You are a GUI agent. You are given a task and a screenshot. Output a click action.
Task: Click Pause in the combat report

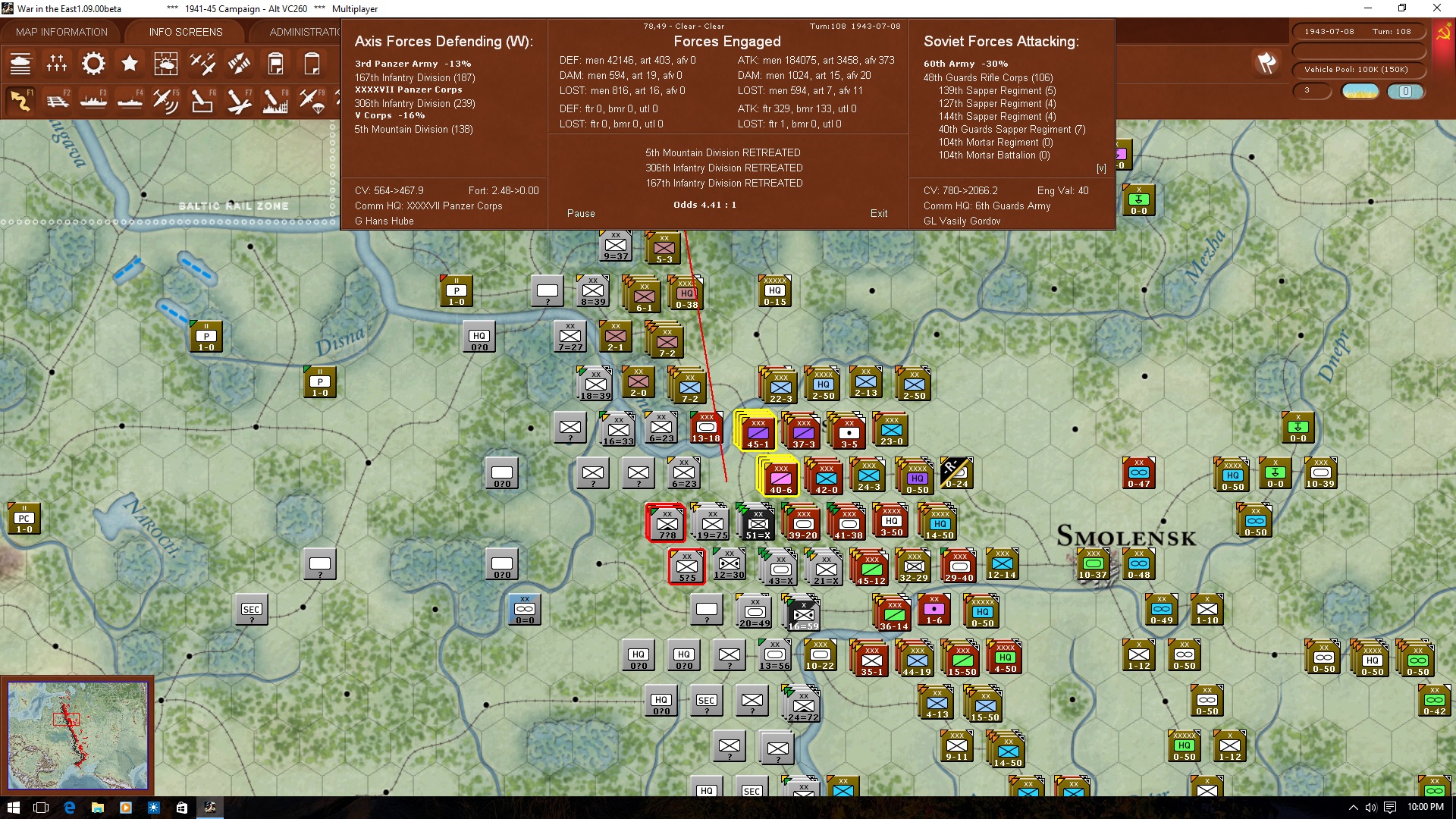581,214
